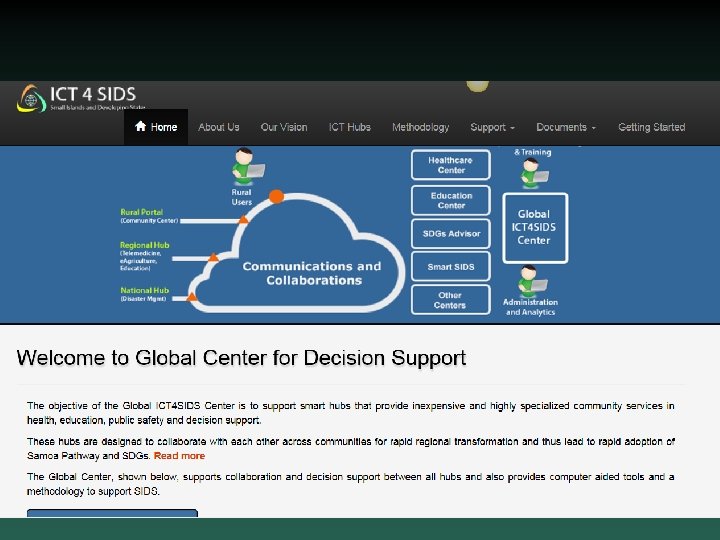Viewport: 720px width, 540px height.
Task: Open the Home menu item
Action: (x=156, y=127)
